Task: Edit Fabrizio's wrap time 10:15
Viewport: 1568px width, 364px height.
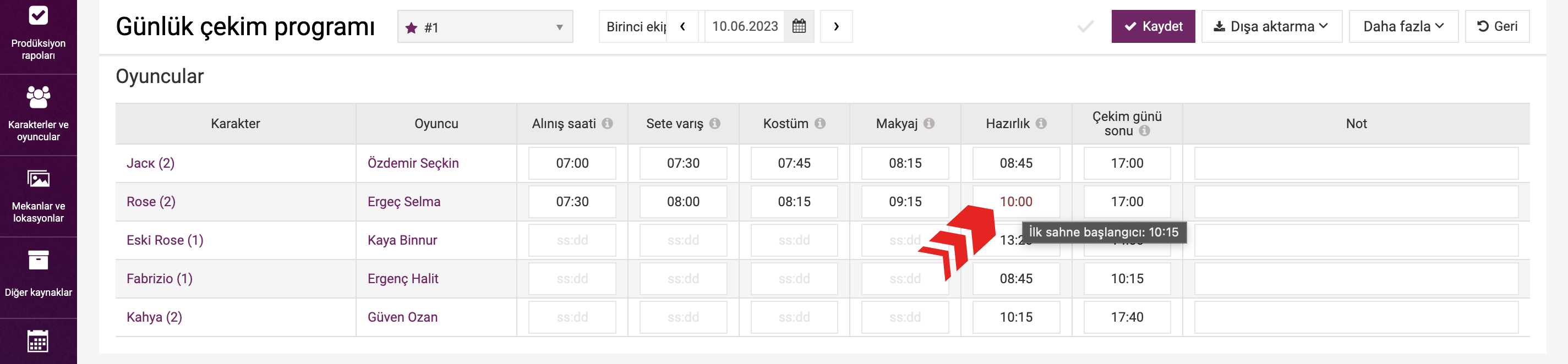Action: coord(1127,278)
